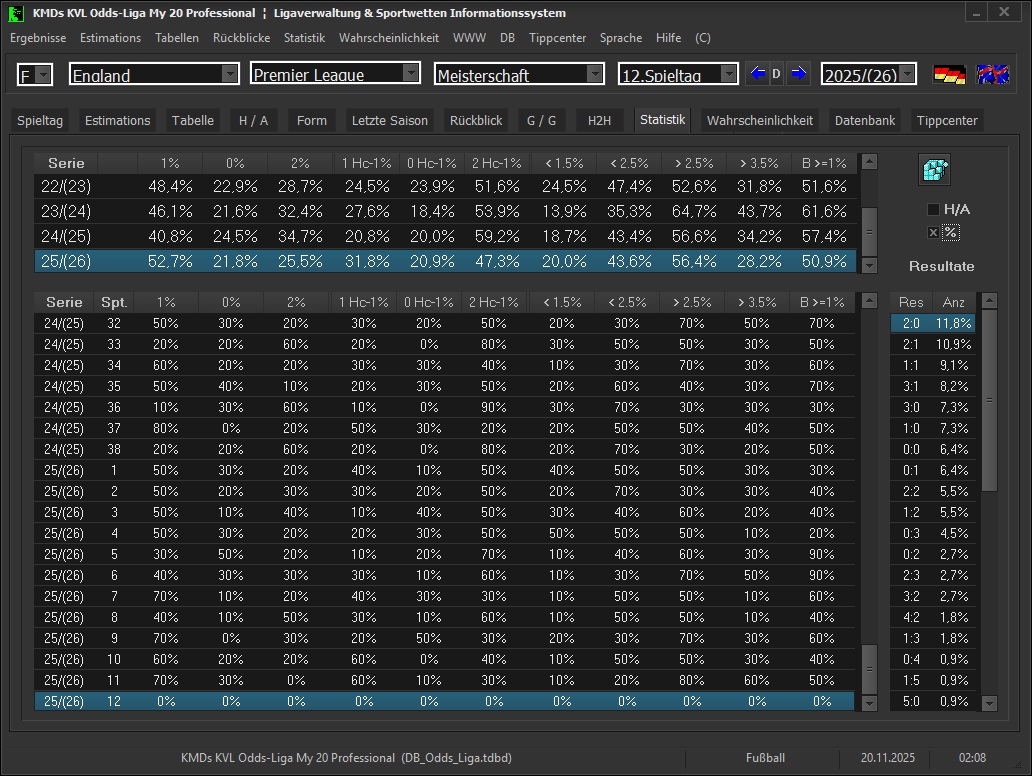Switch language using the British-style flag icon
The width and height of the screenshot is (1032, 776).
coord(992,74)
